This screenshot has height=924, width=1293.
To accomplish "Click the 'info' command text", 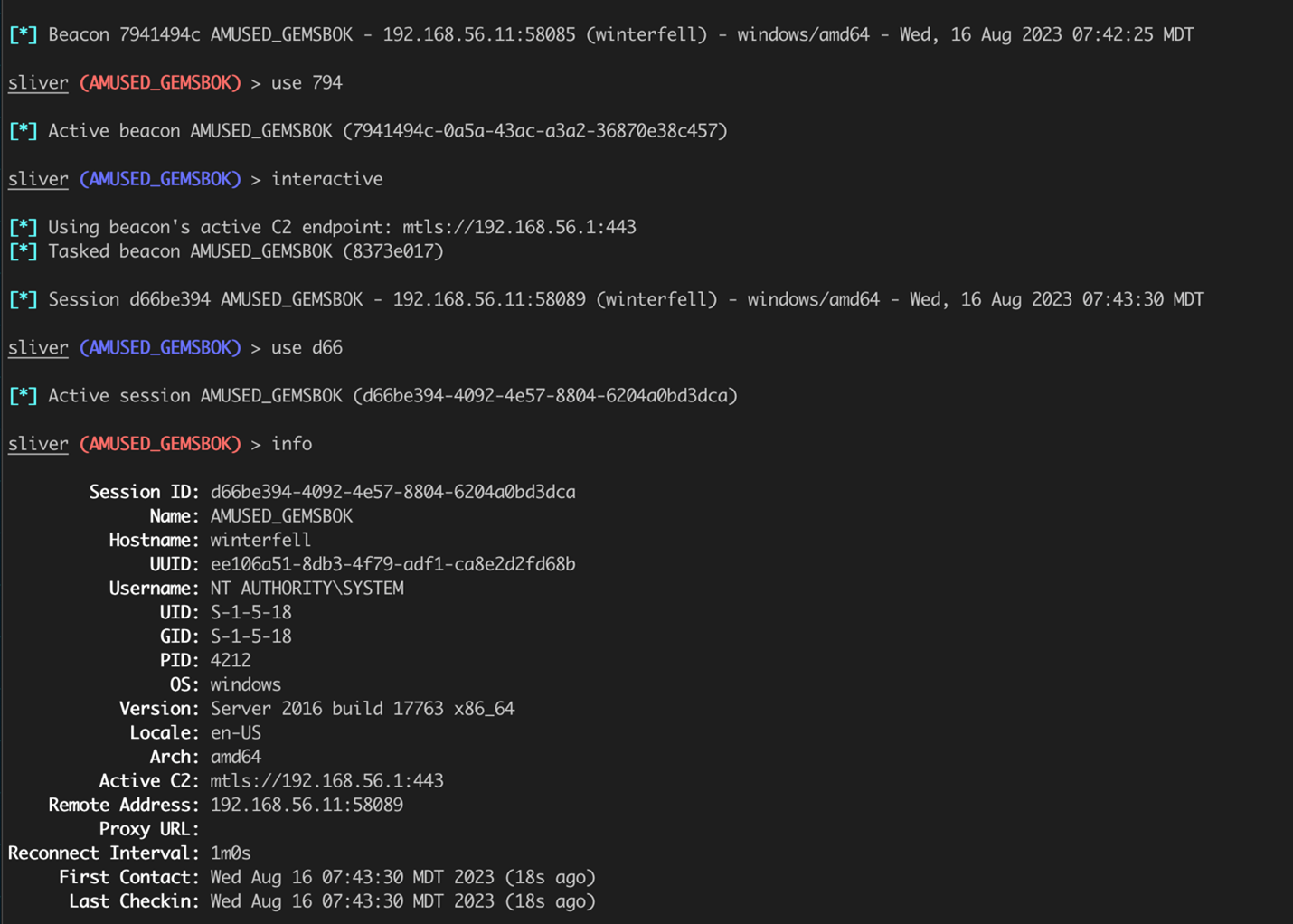I will pos(291,444).
